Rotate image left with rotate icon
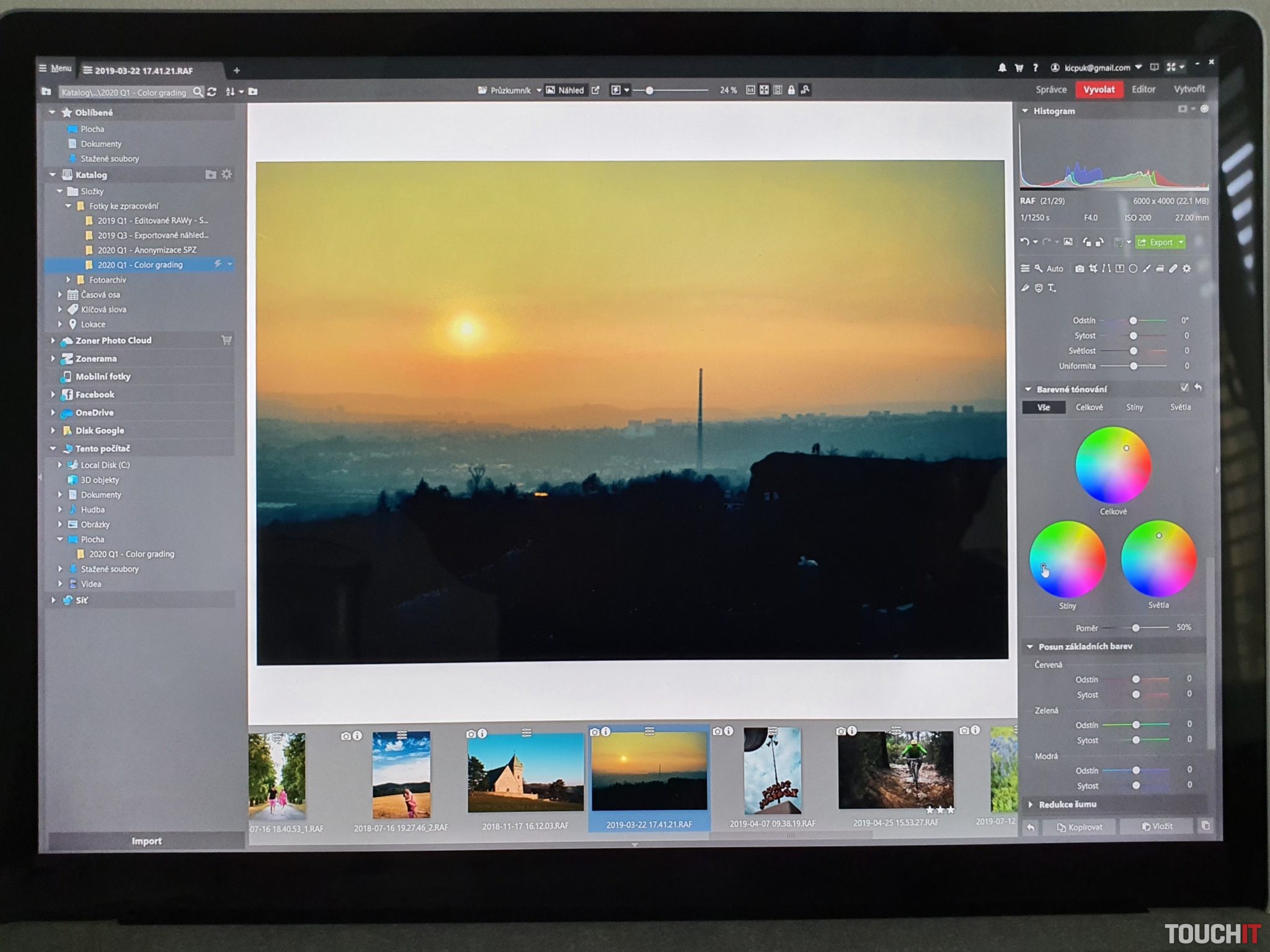The width and height of the screenshot is (1270, 952). 1086,242
